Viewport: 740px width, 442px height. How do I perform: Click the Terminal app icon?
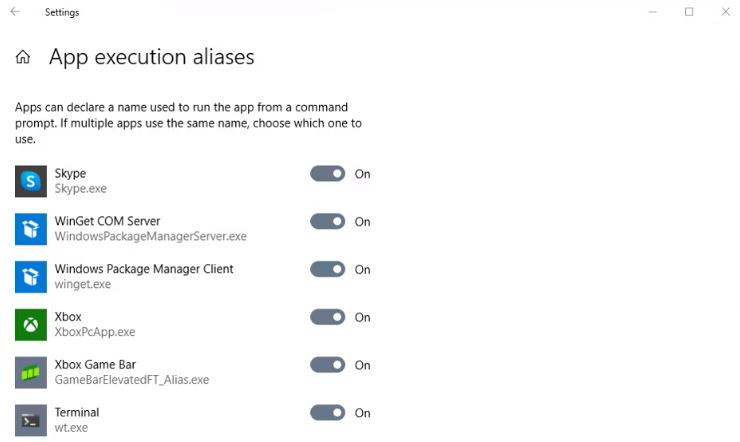coord(31,420)
